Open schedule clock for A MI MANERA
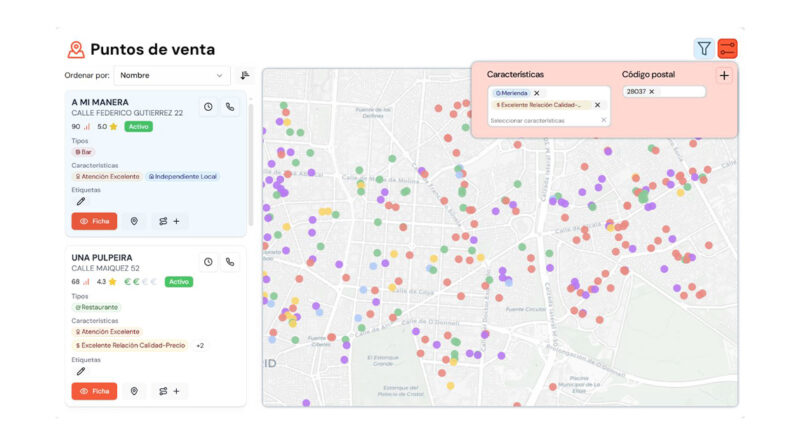This screenshot has height=445, width=800. click(208, 107)
